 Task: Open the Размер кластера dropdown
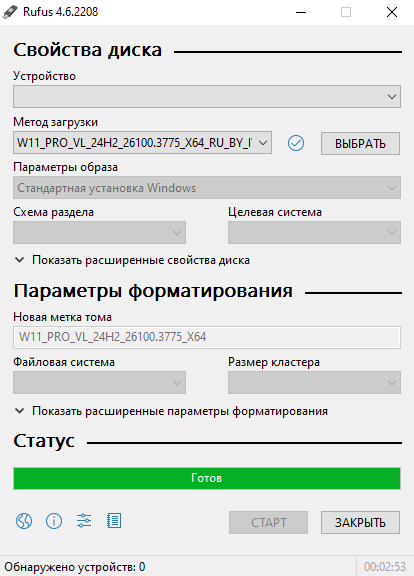point(314,382)
